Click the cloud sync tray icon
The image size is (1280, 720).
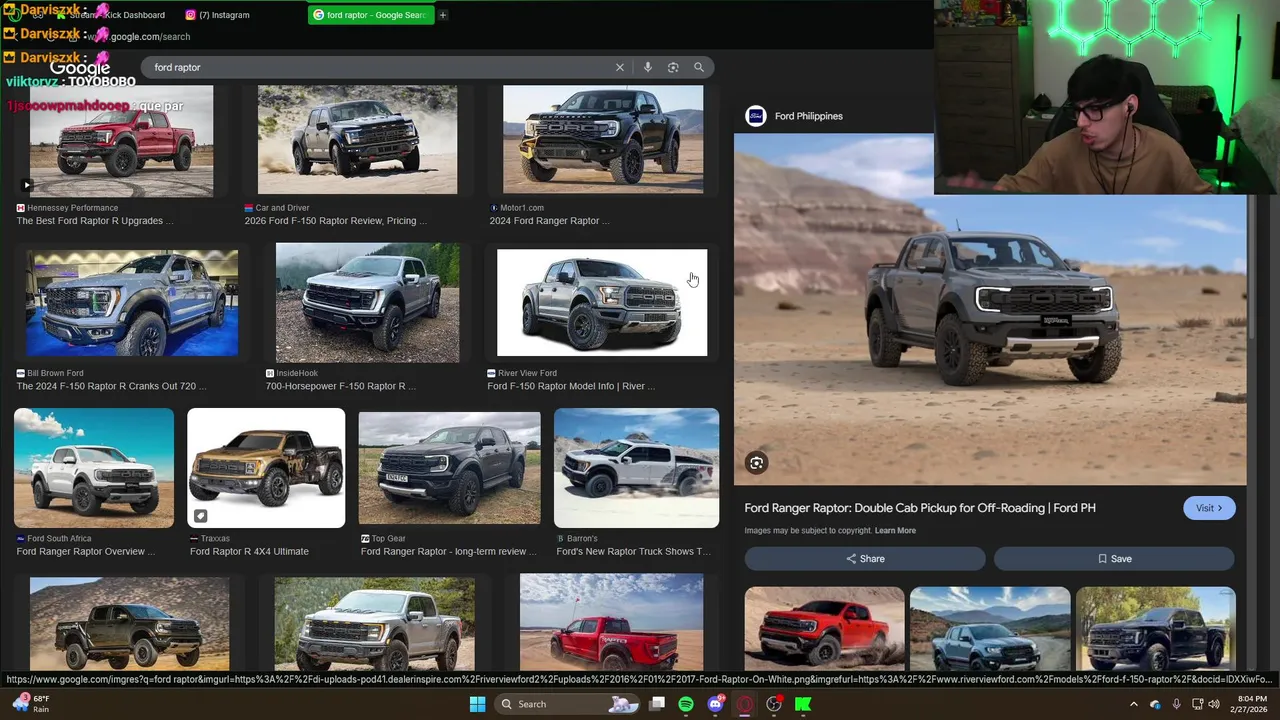(1155, 704)
